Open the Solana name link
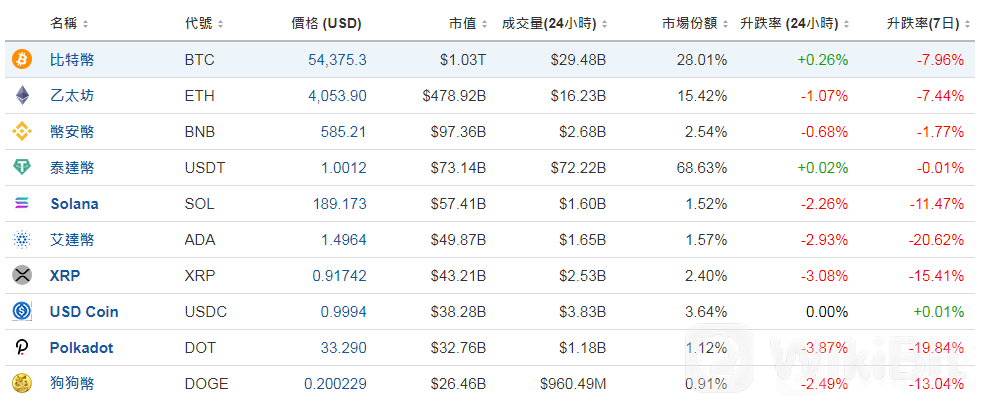 tap(74, 204)
